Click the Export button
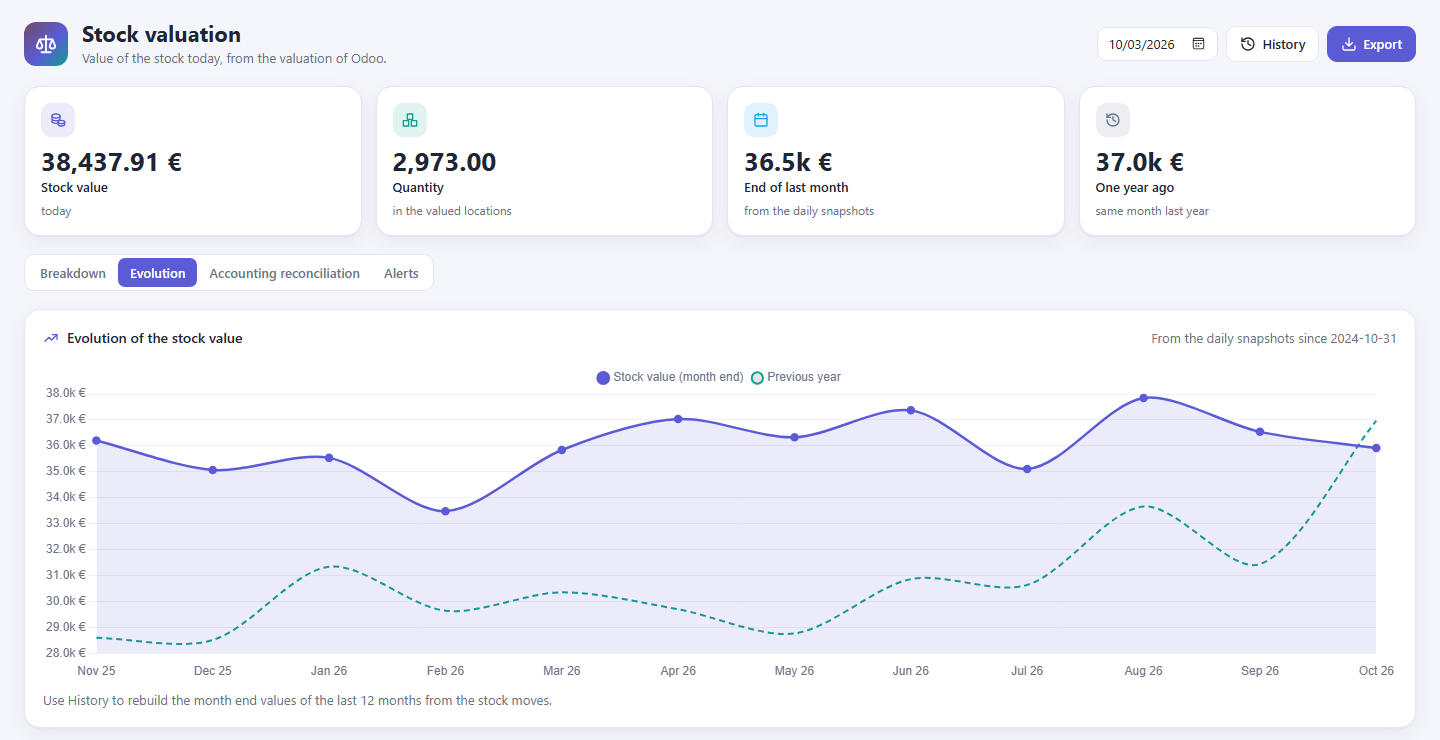The width and height of the screenshot is (1440, 740). tap(1371, 44)
